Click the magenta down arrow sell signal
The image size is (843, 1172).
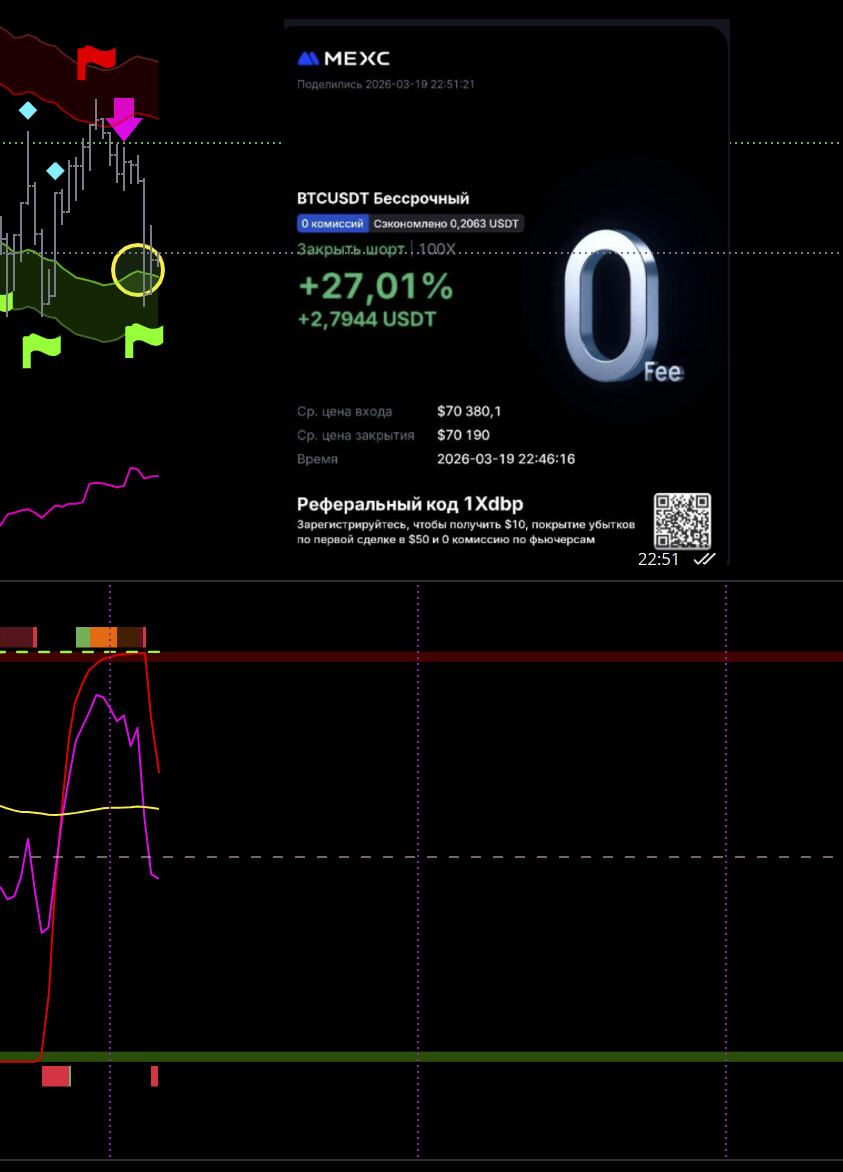click(124, 119)
